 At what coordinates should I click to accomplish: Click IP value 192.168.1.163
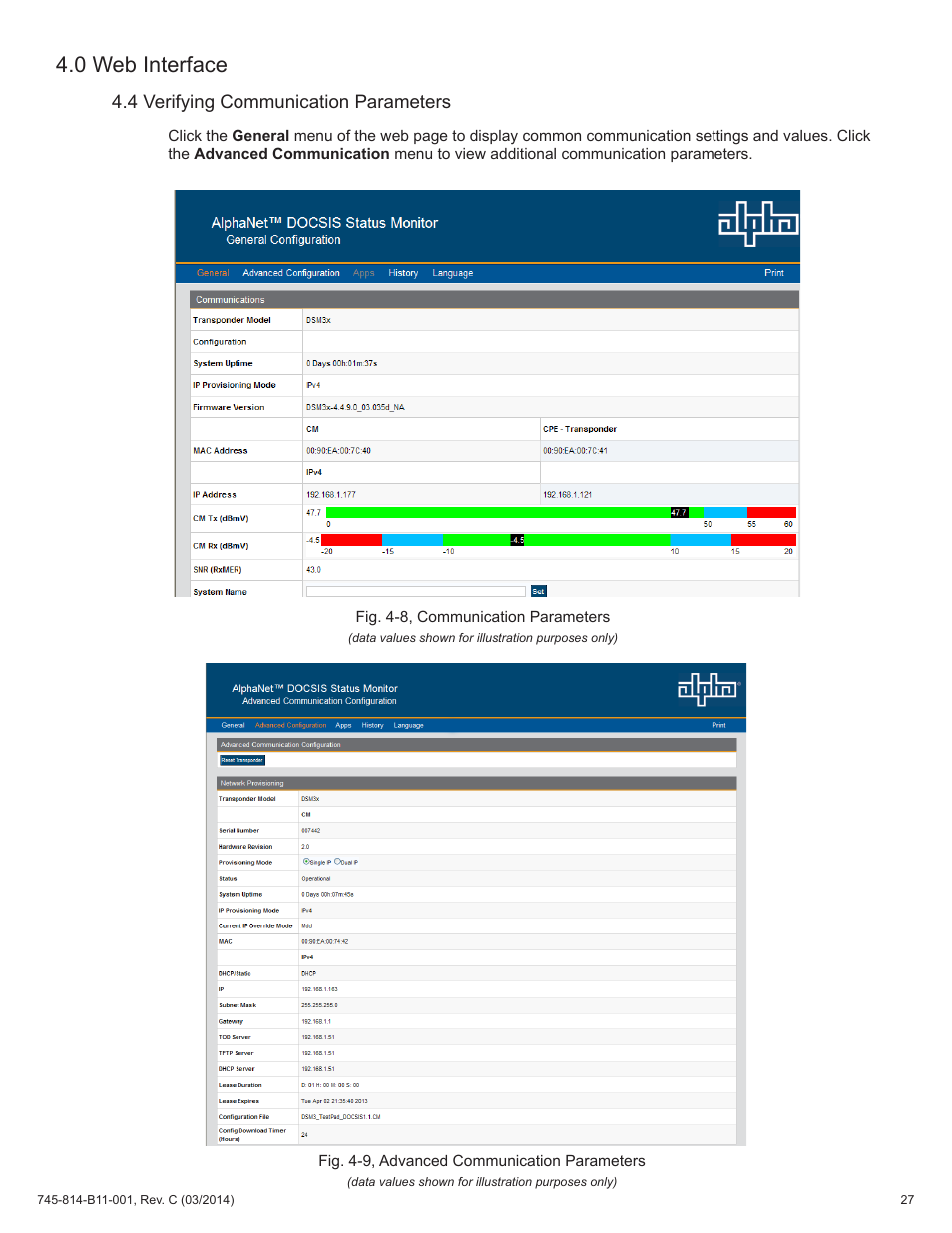[x=319, y=990]
